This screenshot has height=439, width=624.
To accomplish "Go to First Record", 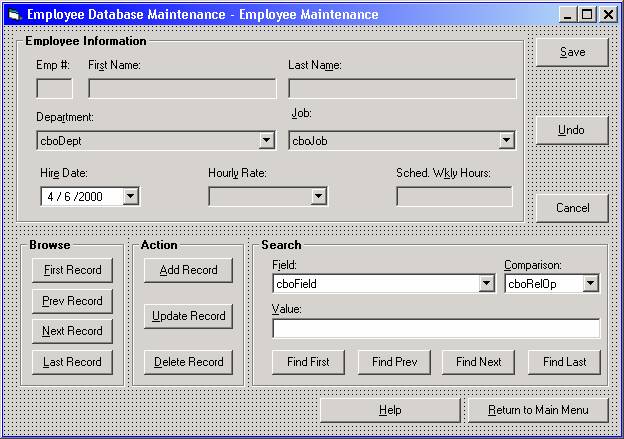I will (x=72, y=270).
